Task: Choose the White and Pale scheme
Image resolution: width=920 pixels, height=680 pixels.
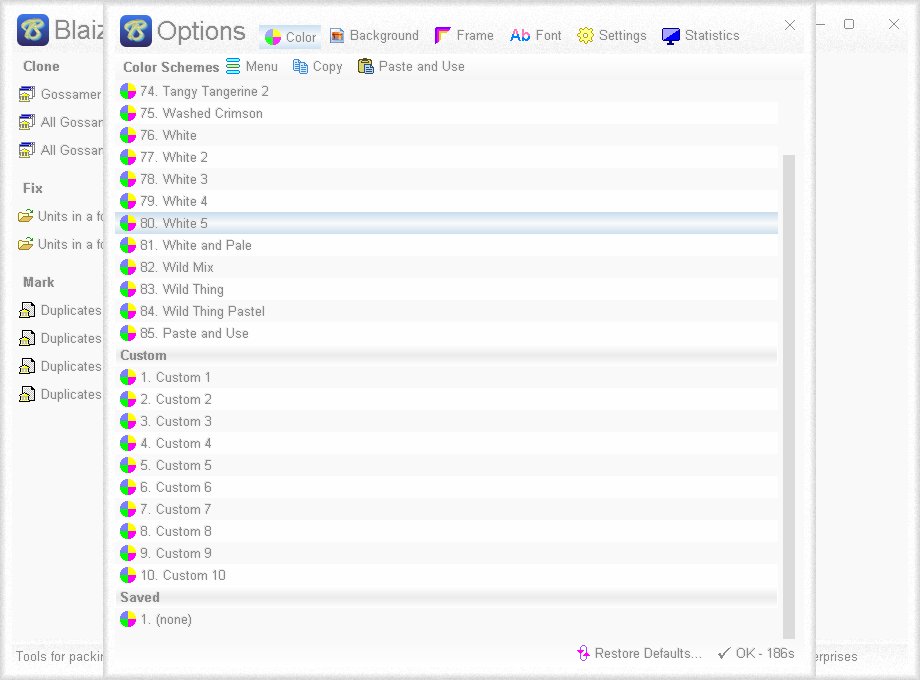Action: pyautogui.click(x=447, y=245)
